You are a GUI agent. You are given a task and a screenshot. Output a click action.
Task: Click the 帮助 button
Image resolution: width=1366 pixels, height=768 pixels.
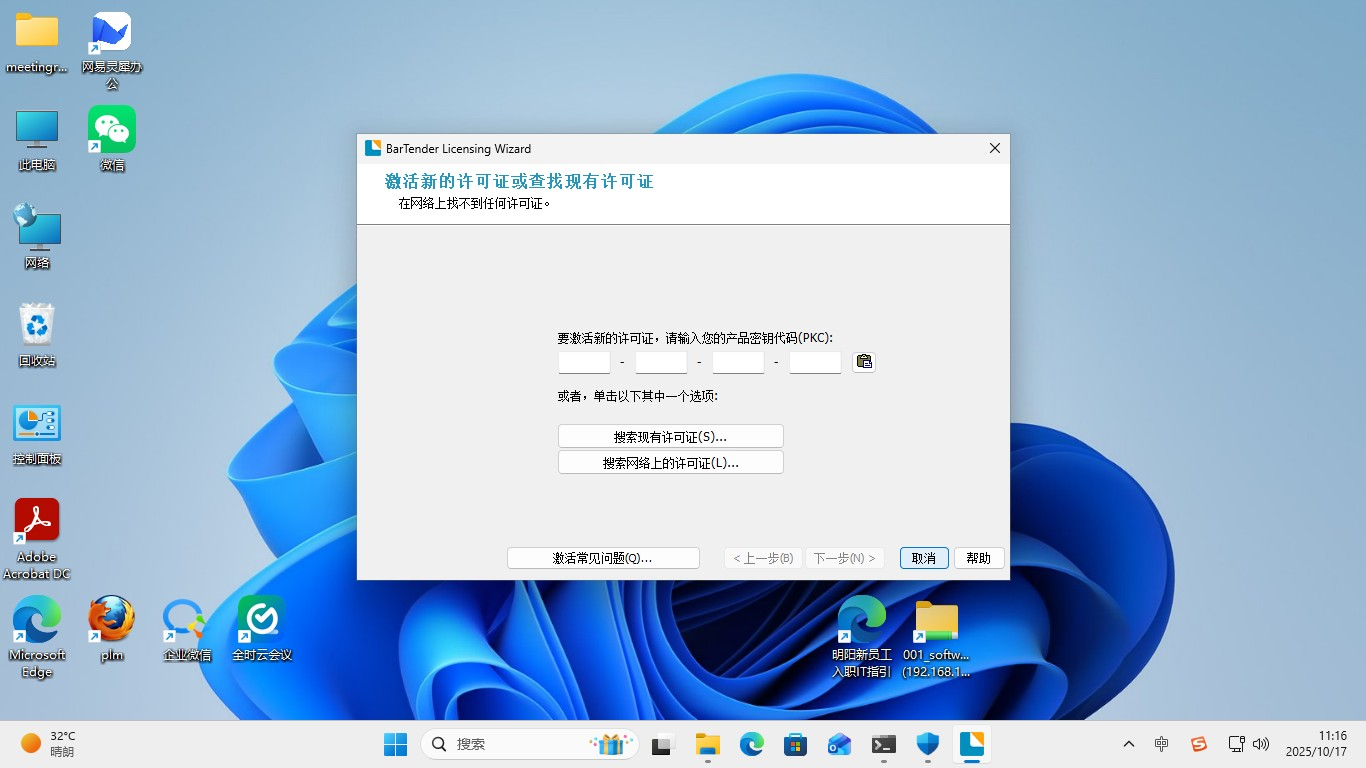tap(979, 558)
